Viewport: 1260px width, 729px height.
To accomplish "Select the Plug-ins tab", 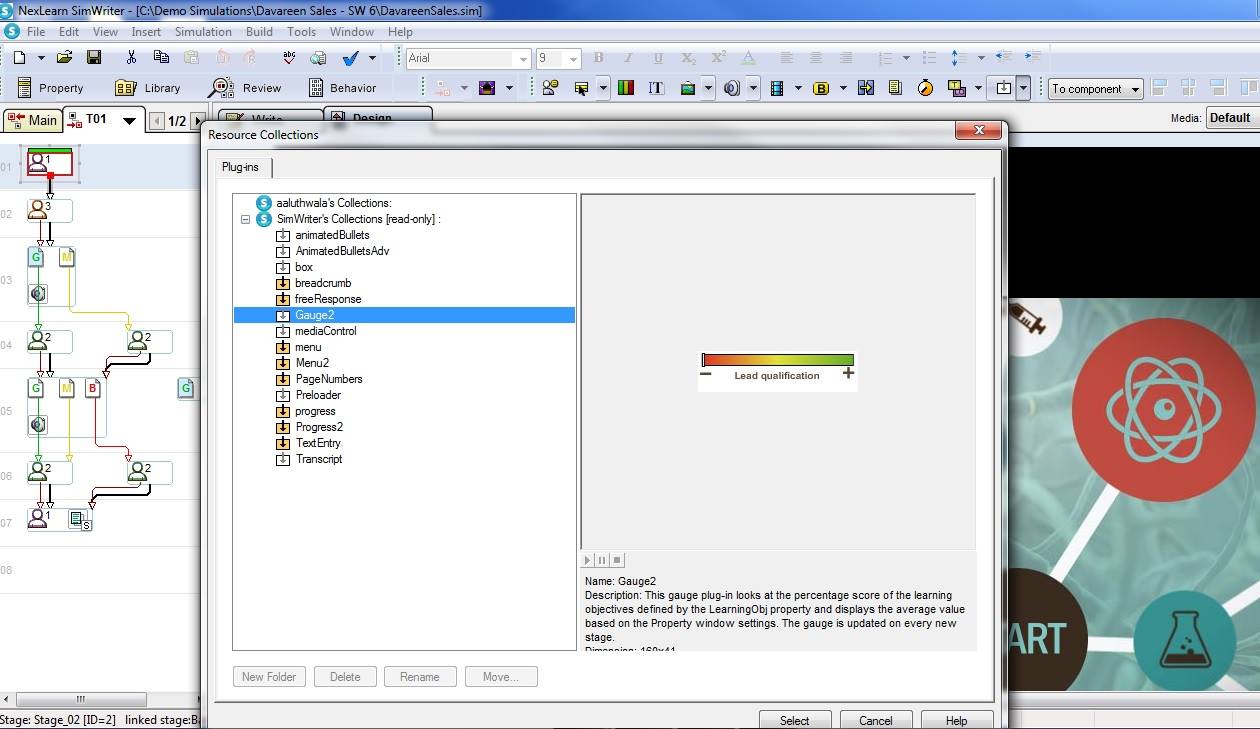I will click(x=240, y=167).
